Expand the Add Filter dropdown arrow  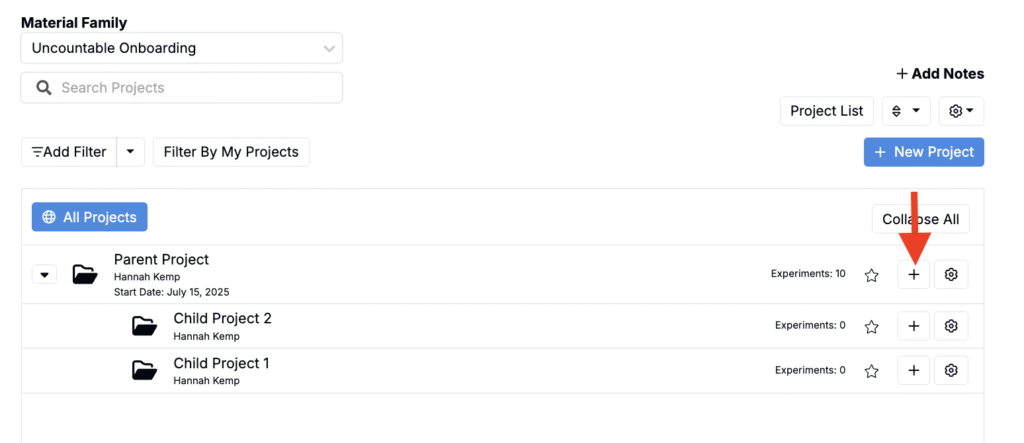131,152
